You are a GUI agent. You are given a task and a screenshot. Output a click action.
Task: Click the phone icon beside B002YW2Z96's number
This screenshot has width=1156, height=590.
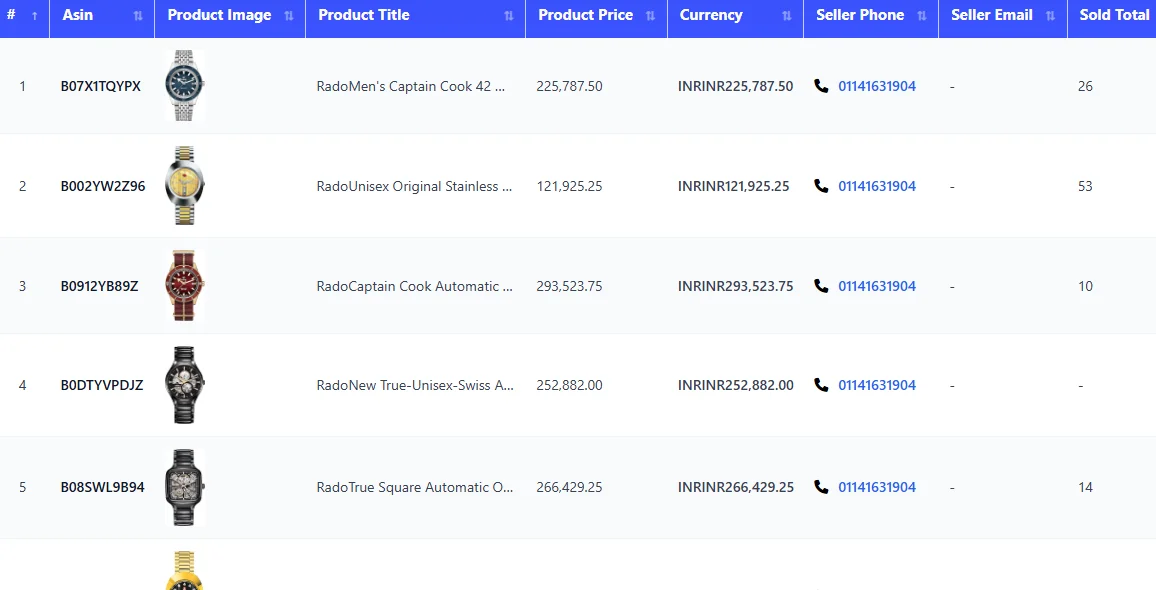coord(821,186)
